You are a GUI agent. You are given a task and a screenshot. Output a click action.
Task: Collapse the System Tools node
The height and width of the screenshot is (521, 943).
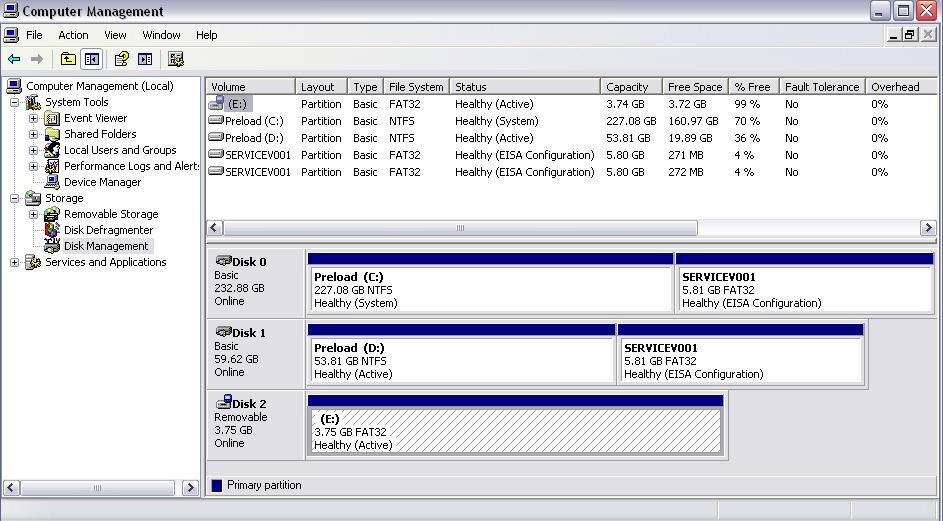pyautogui.click(x=14, y=102)
